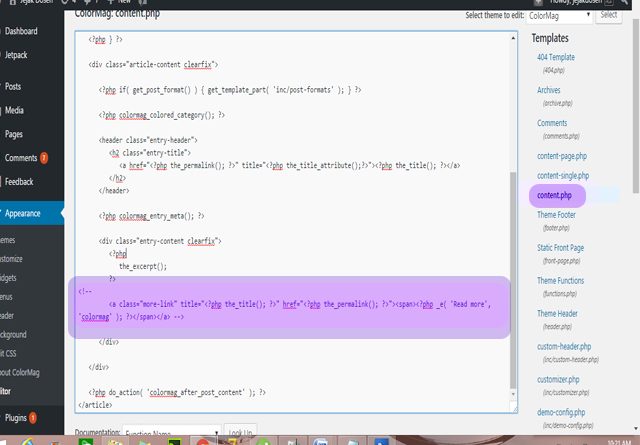Open the Widgets submenu link
The height and width of the screenshot is (445, 640).
click(x=8, y=278)
